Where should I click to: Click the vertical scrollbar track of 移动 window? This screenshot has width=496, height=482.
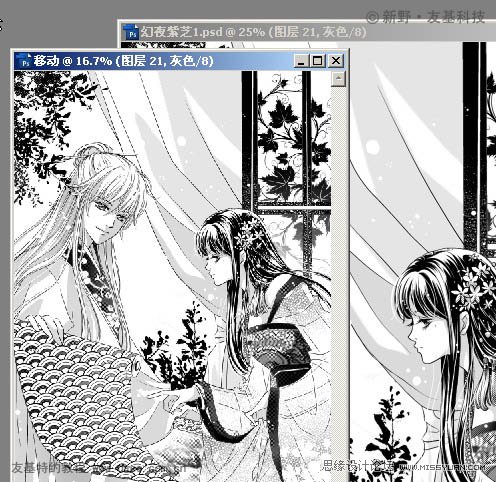(339, 283)
